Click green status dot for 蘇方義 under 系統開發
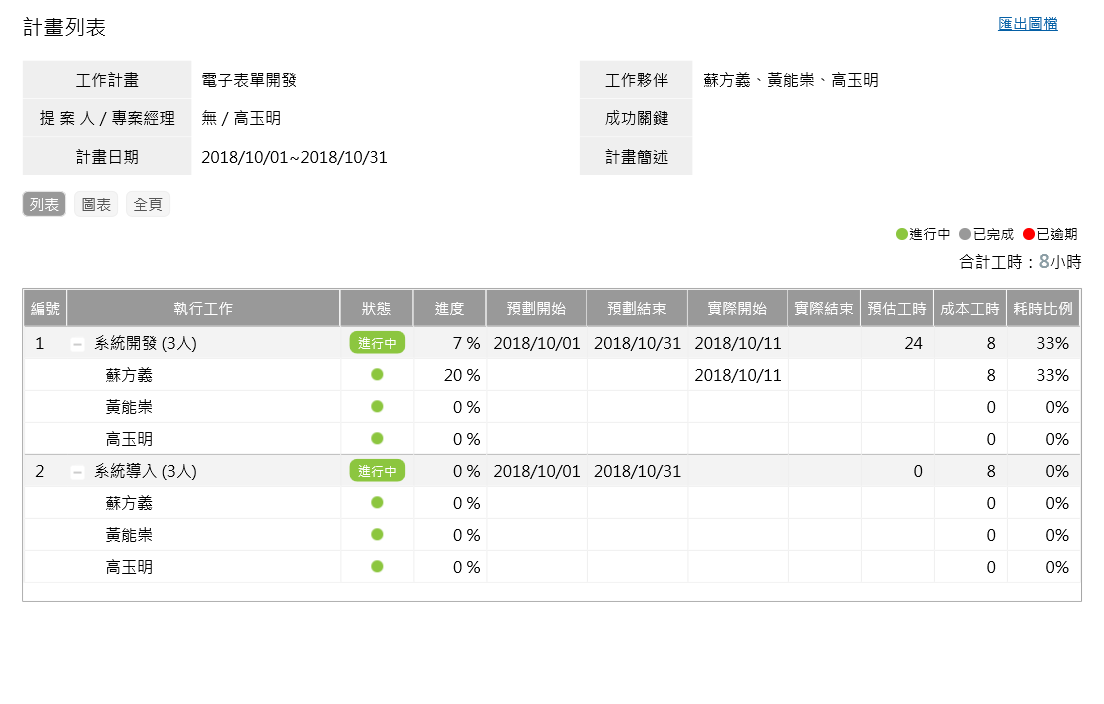The height and width of the screenshot is (704, 1104). click(377, 375)
